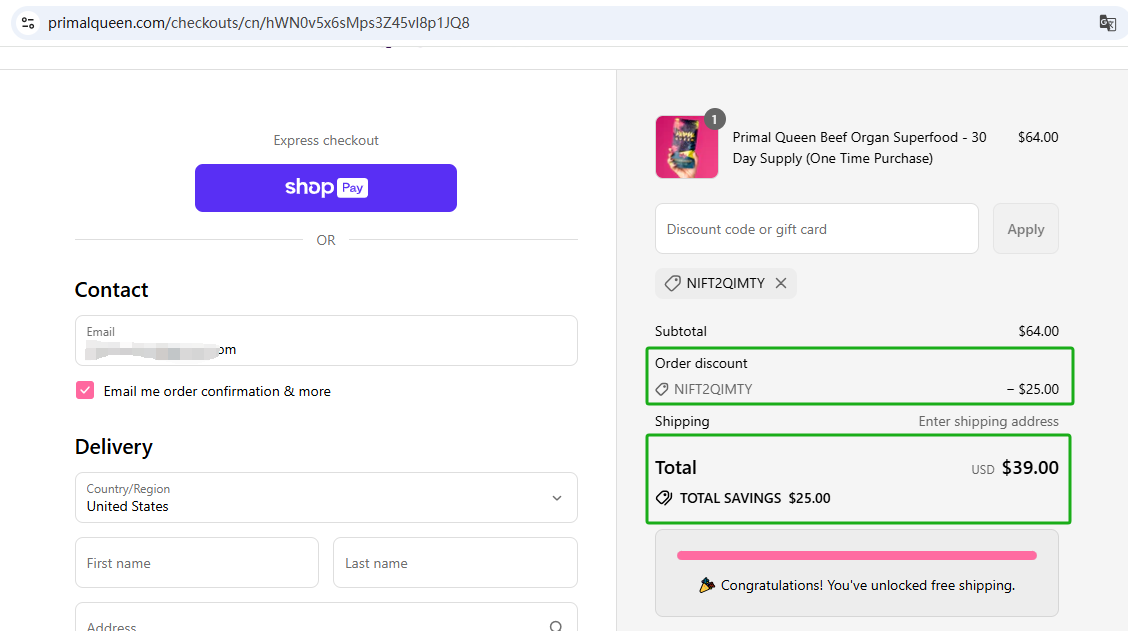Remove applied discount code NIFT2QIMTY
Screen dimensions: 1128x631
(781, 283)
